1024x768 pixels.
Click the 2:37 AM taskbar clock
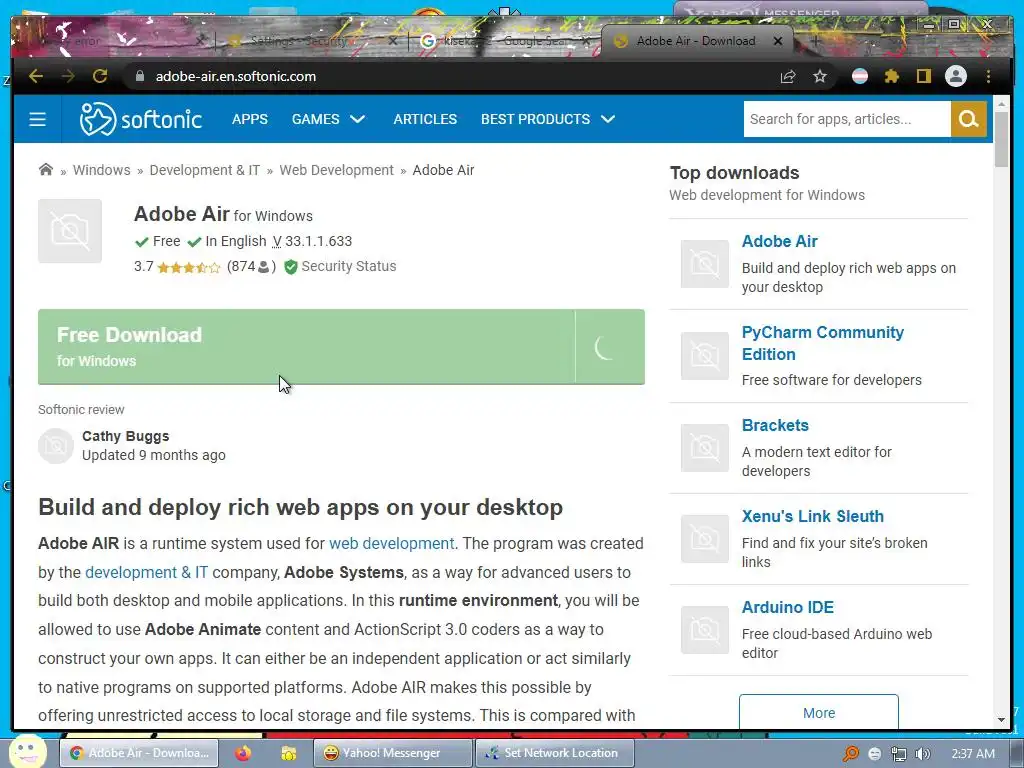pyautogui.click(x=973, y=754)
